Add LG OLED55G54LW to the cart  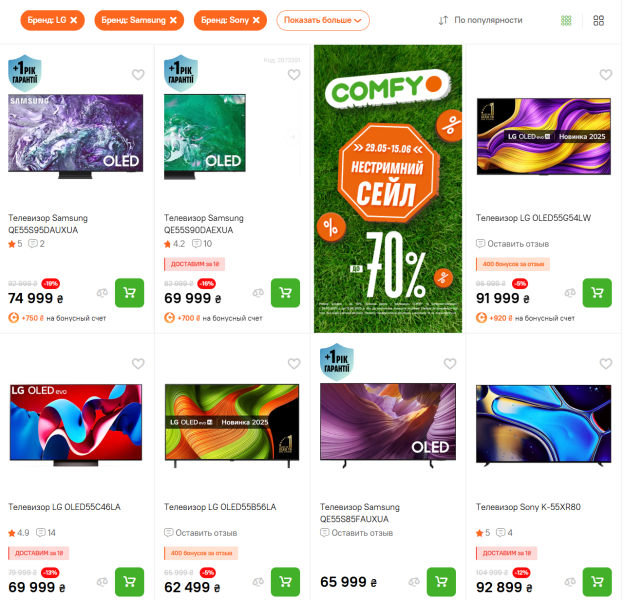pos(597,292)
